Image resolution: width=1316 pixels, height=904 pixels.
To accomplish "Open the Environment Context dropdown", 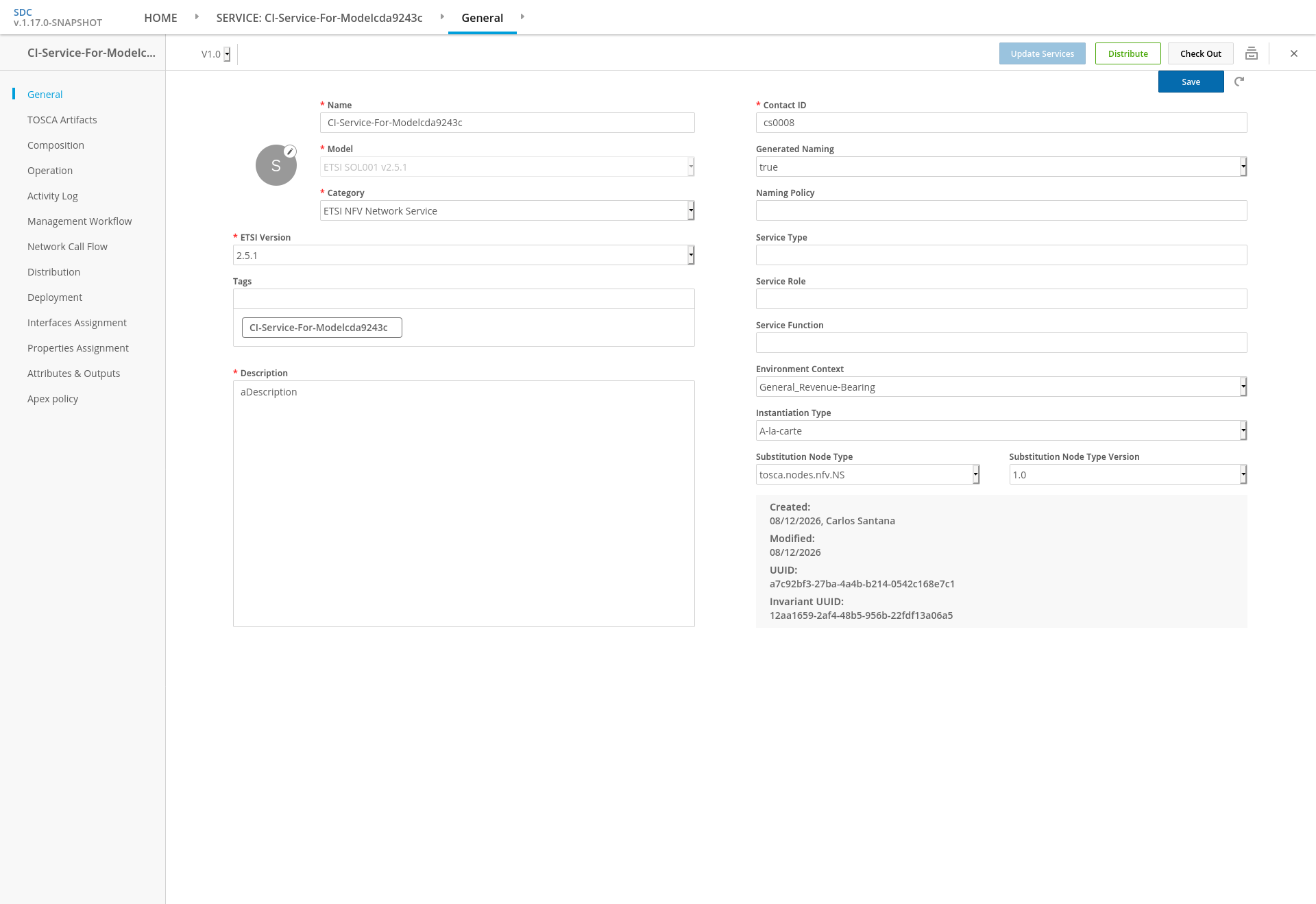I will click(1001, 387).
